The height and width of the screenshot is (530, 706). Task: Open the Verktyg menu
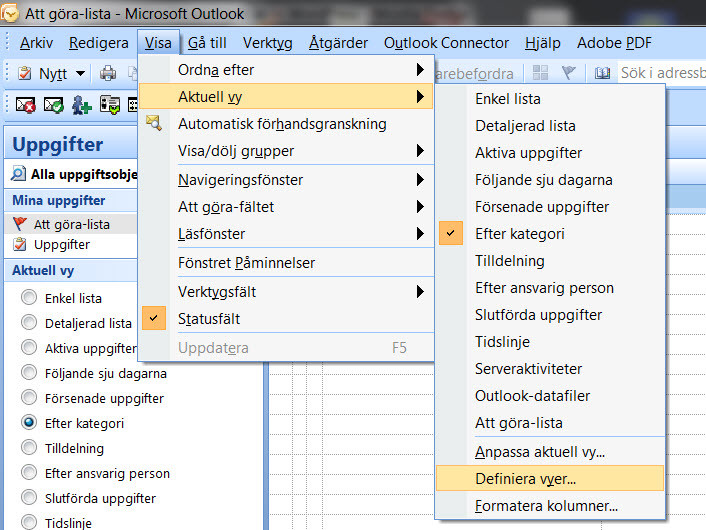pyautogui.click(x=267, y=43)
